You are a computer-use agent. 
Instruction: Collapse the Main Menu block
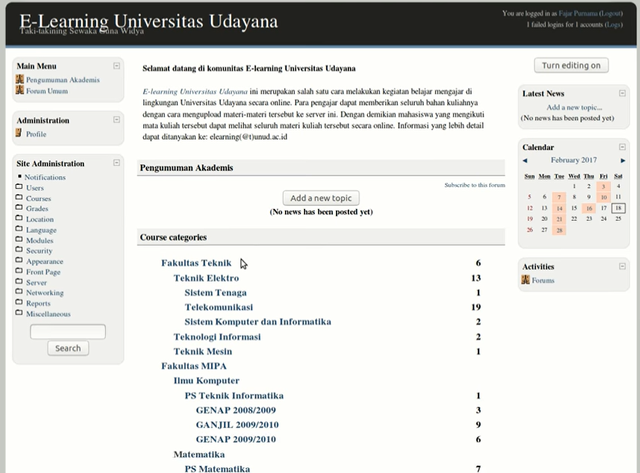(116, 66)
